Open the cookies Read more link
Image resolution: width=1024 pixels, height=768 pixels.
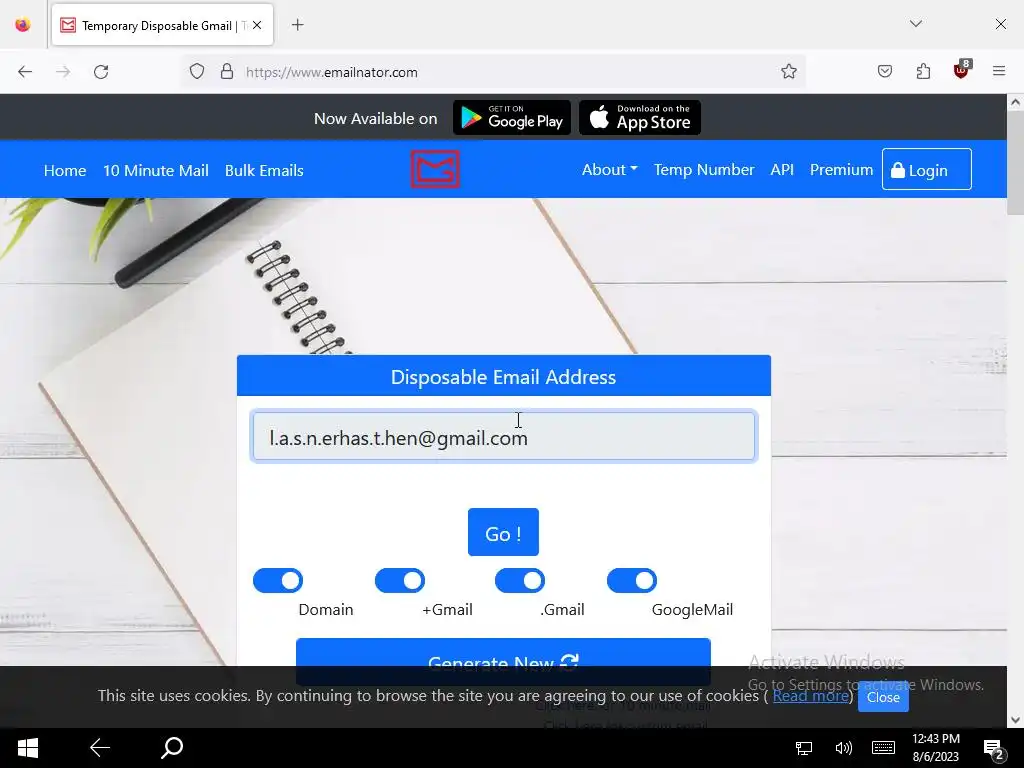point(810,696)
